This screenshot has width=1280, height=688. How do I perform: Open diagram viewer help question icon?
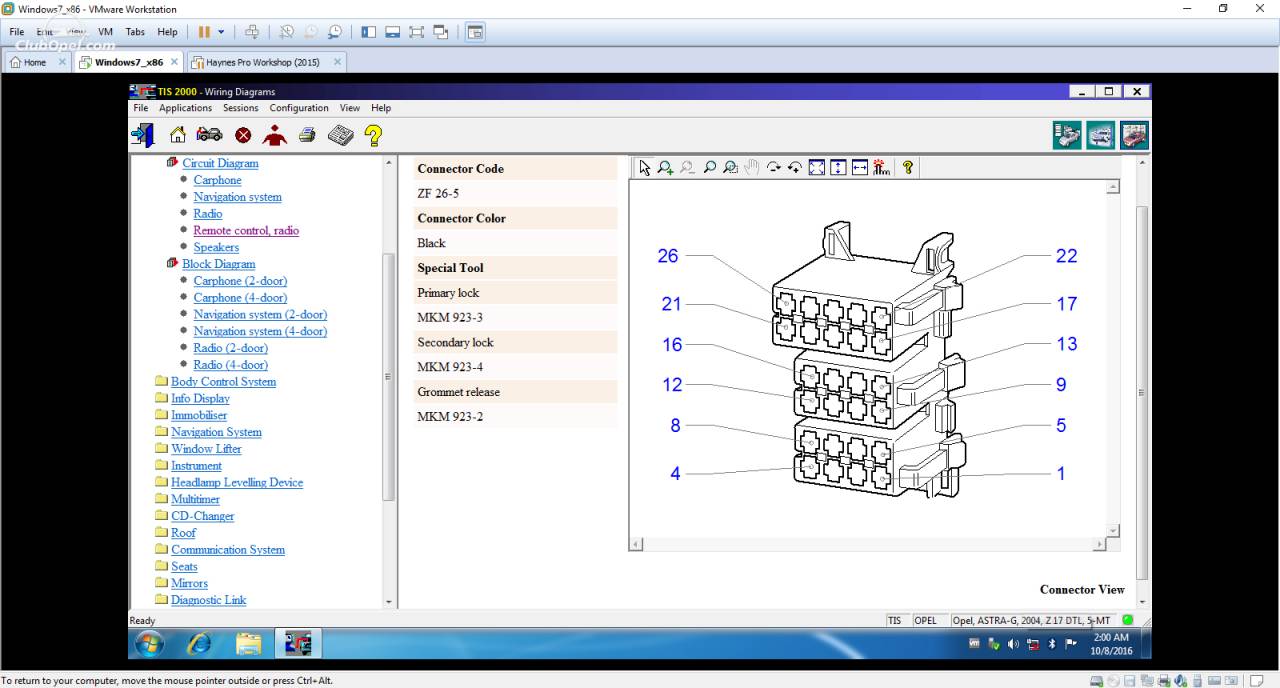click(x=907, y=168)
